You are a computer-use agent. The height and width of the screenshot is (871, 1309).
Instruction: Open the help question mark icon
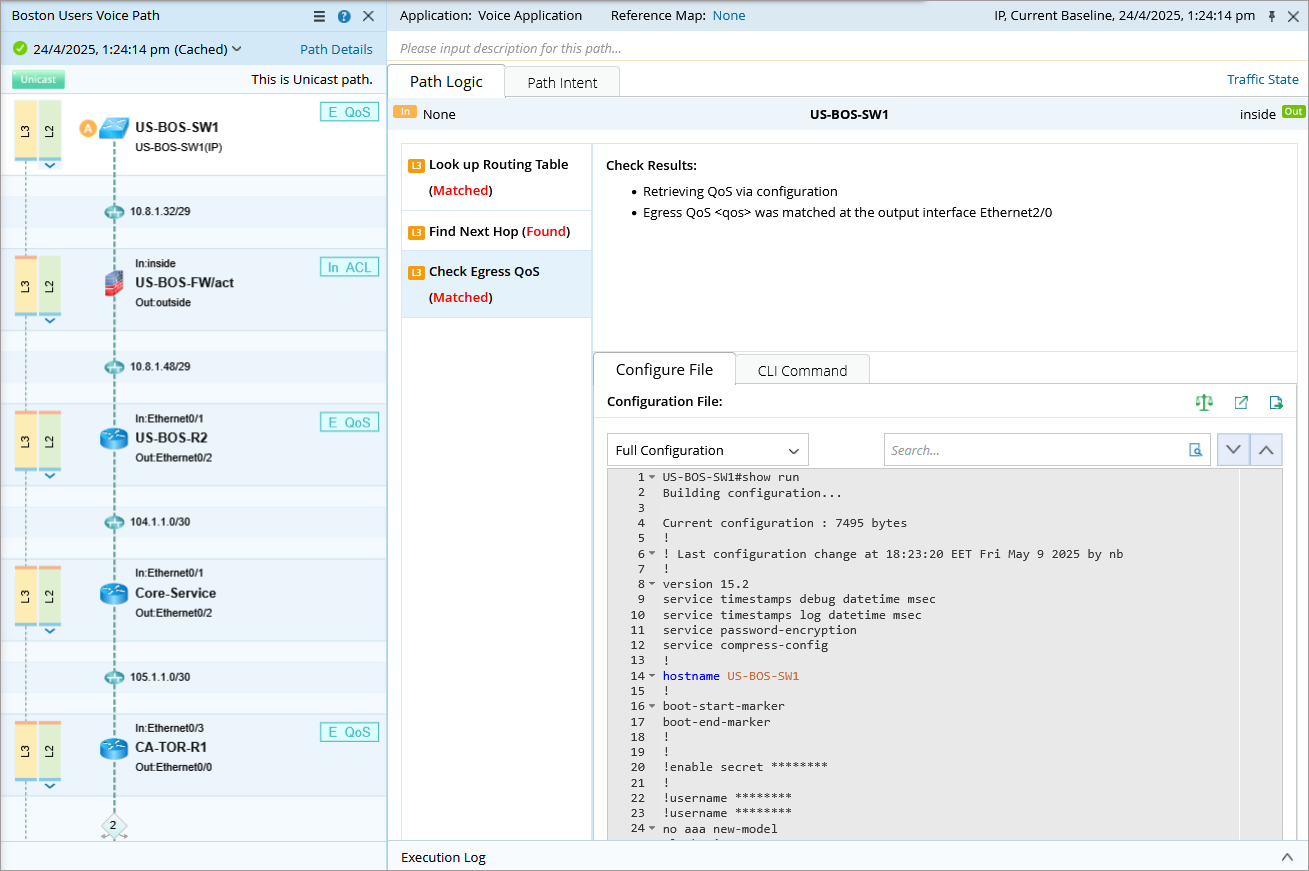click(x=344, y=16)
